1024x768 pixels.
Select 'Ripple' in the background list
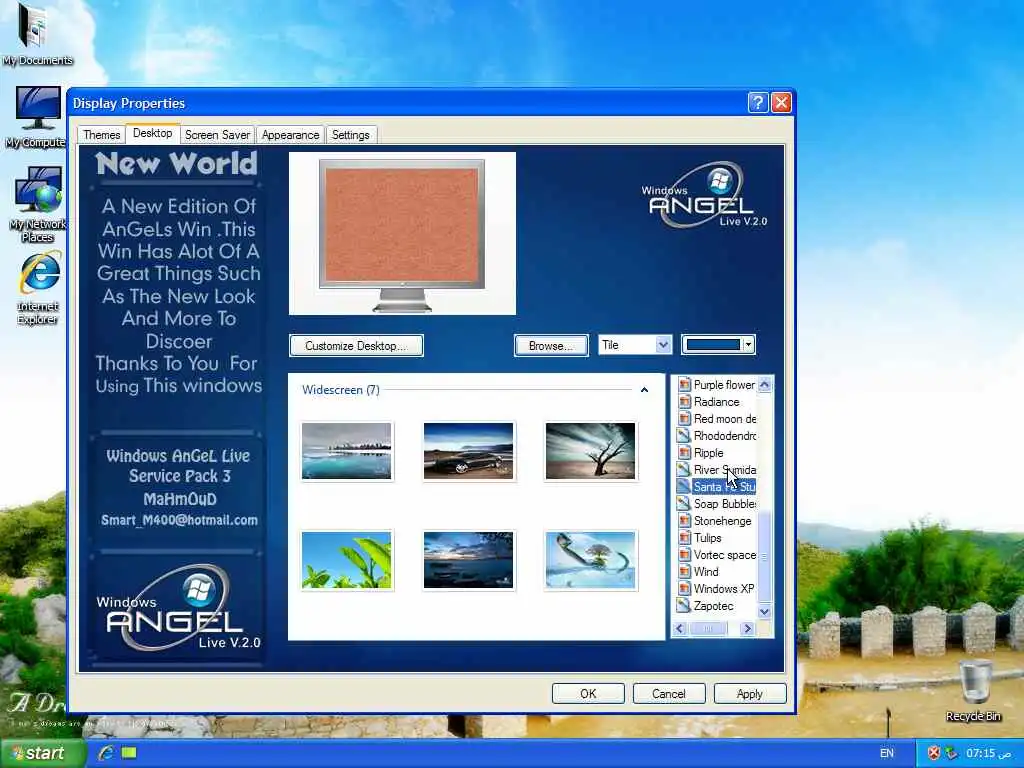[709, 453]
